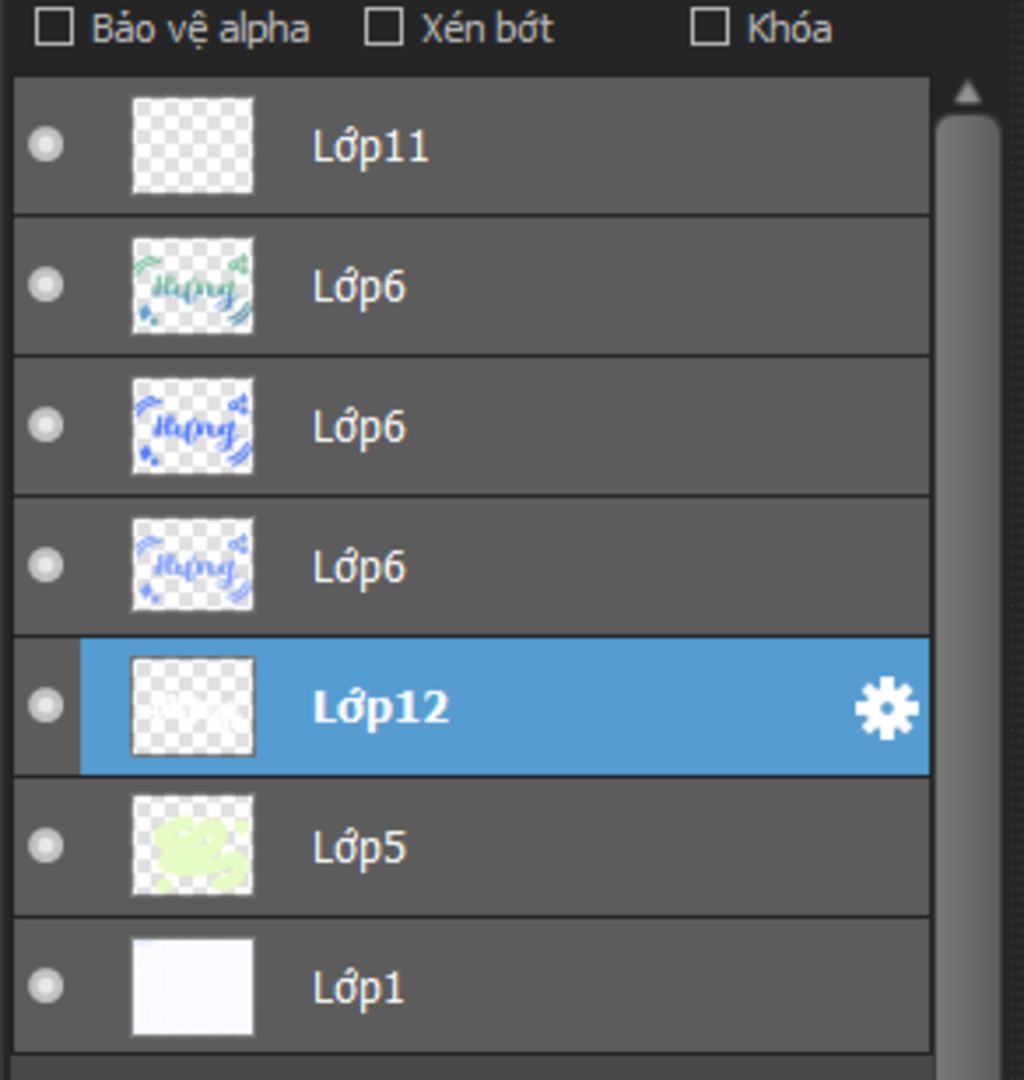
Task: Click the scroll-up arrow of layer list
Action: (968, 92)
